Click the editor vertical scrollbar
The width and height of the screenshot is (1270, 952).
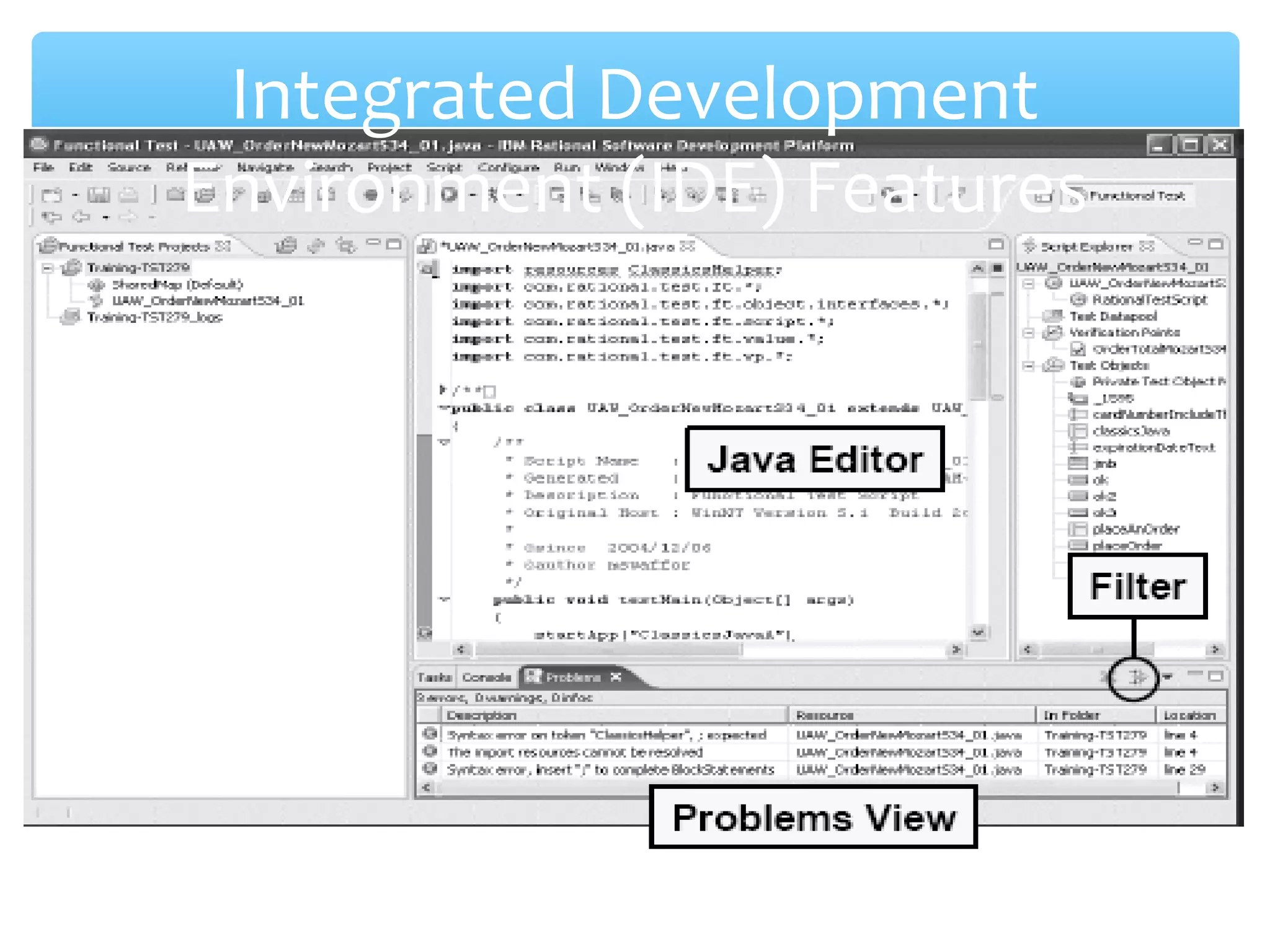tap(979, 347)
